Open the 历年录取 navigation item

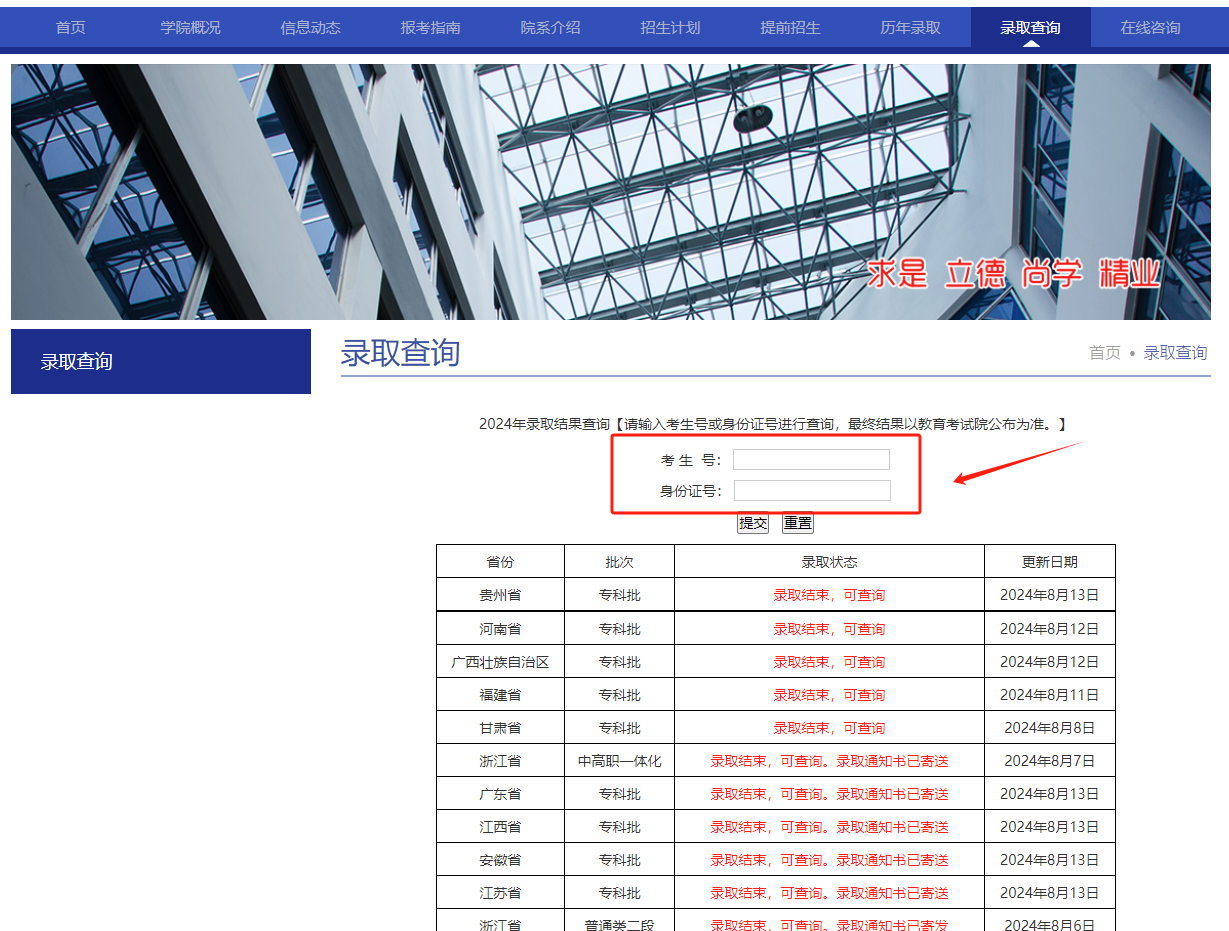pyautogui.click(x=910, y=28)
